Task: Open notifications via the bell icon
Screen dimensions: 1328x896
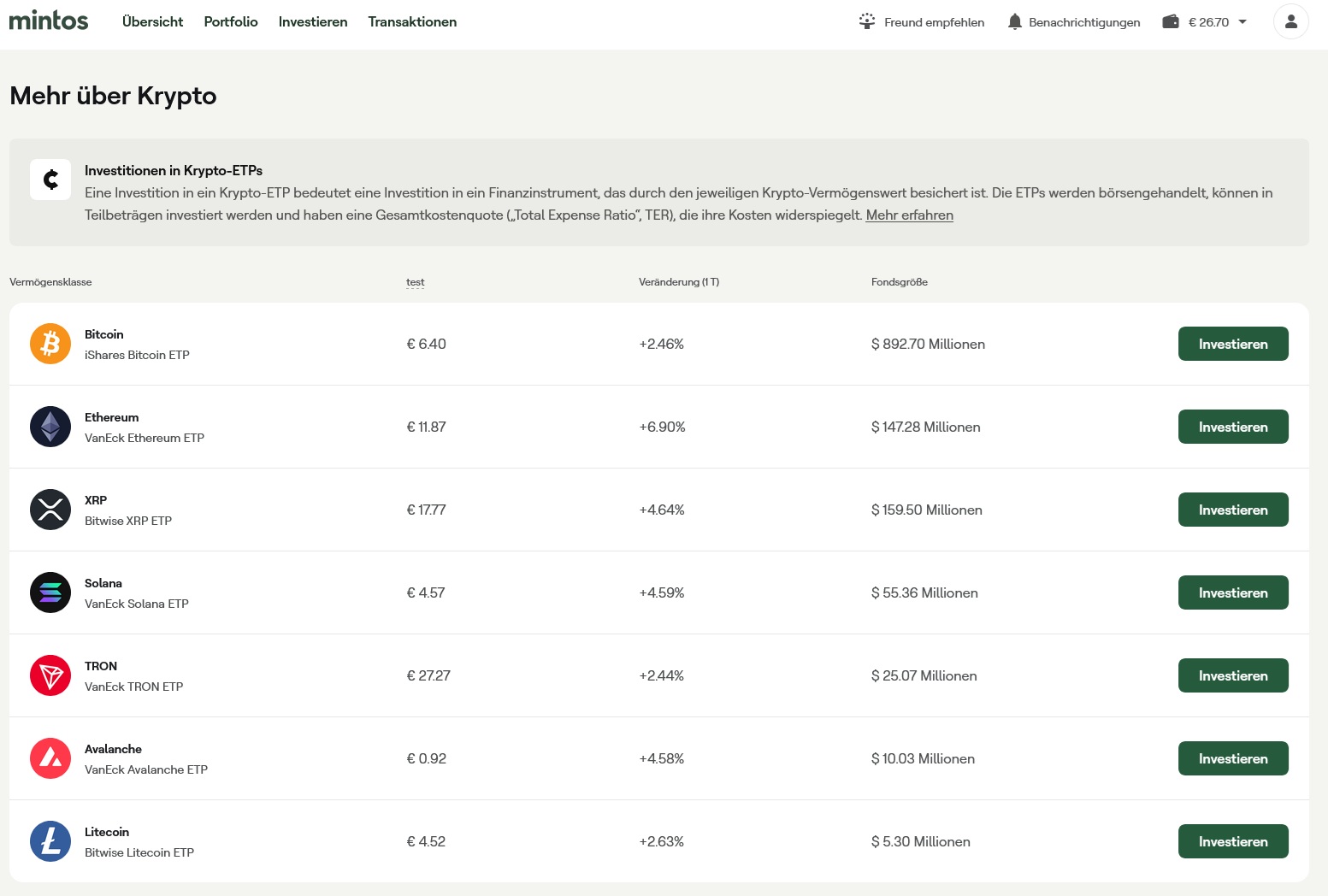Action: click(1015, 22)
